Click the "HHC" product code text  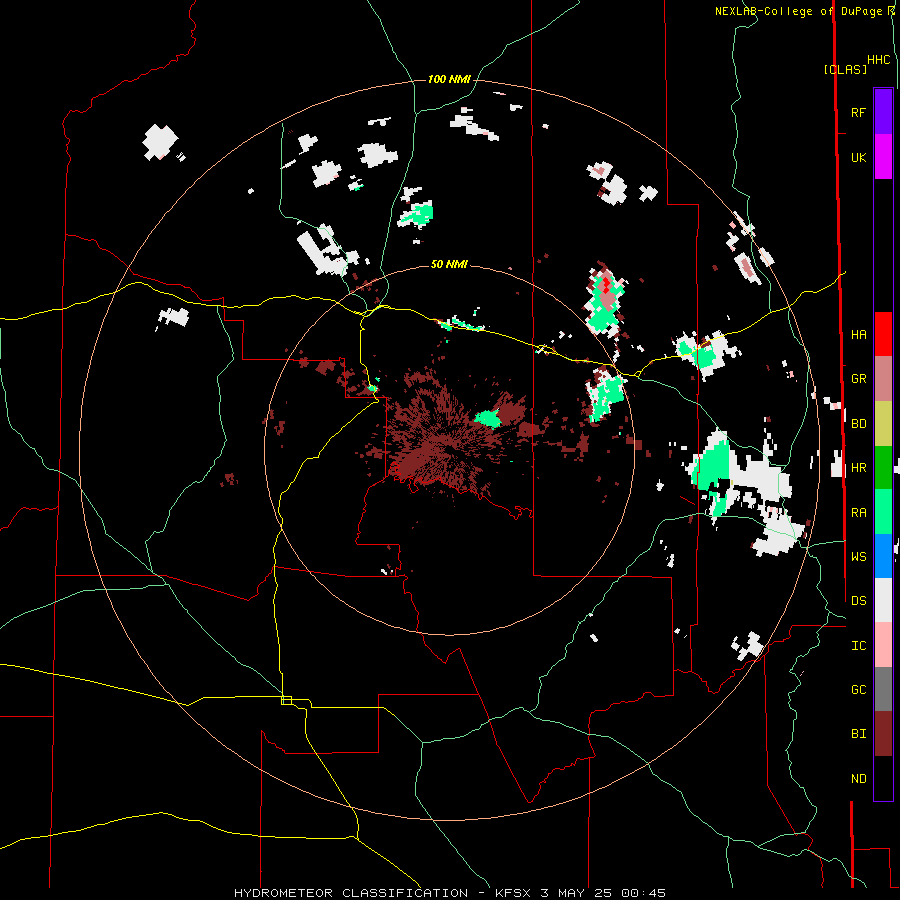pos(878,60)
